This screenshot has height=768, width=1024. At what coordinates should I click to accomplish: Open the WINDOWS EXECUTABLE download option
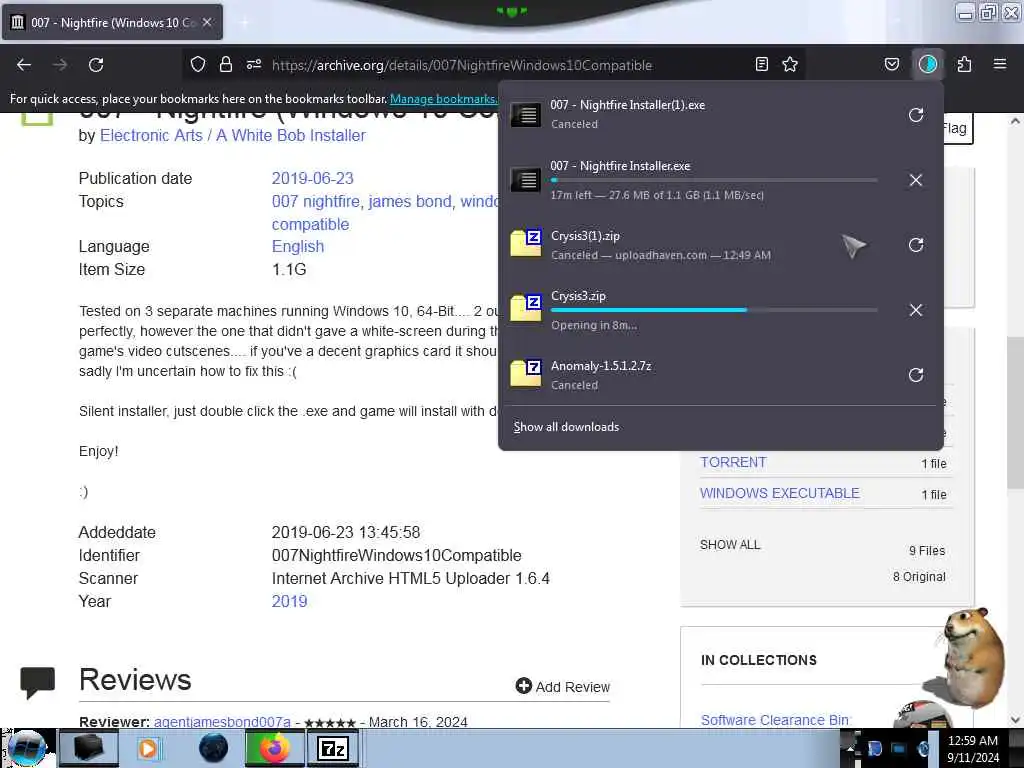780,493
